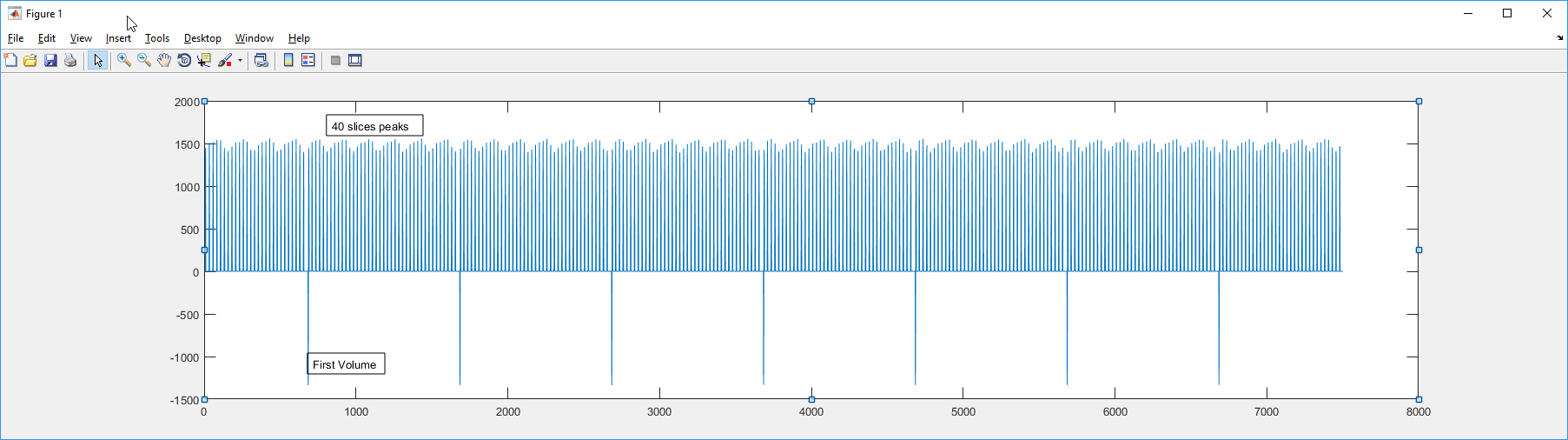Viewport: 1568px width, 440px height.
Task: Expand the Brush color dropdown arrow
Action: pos(241,61)
